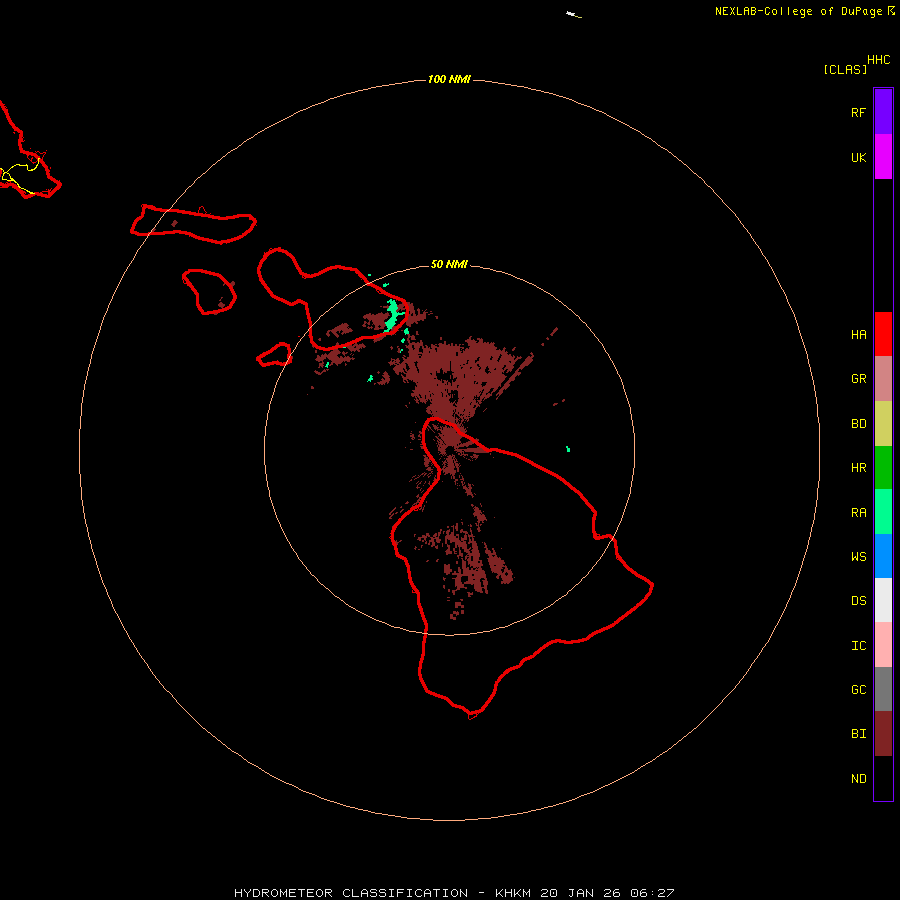Click the HR dark green swatch
The height and width of the screenshot is (900, 900).
pos(883,468)
